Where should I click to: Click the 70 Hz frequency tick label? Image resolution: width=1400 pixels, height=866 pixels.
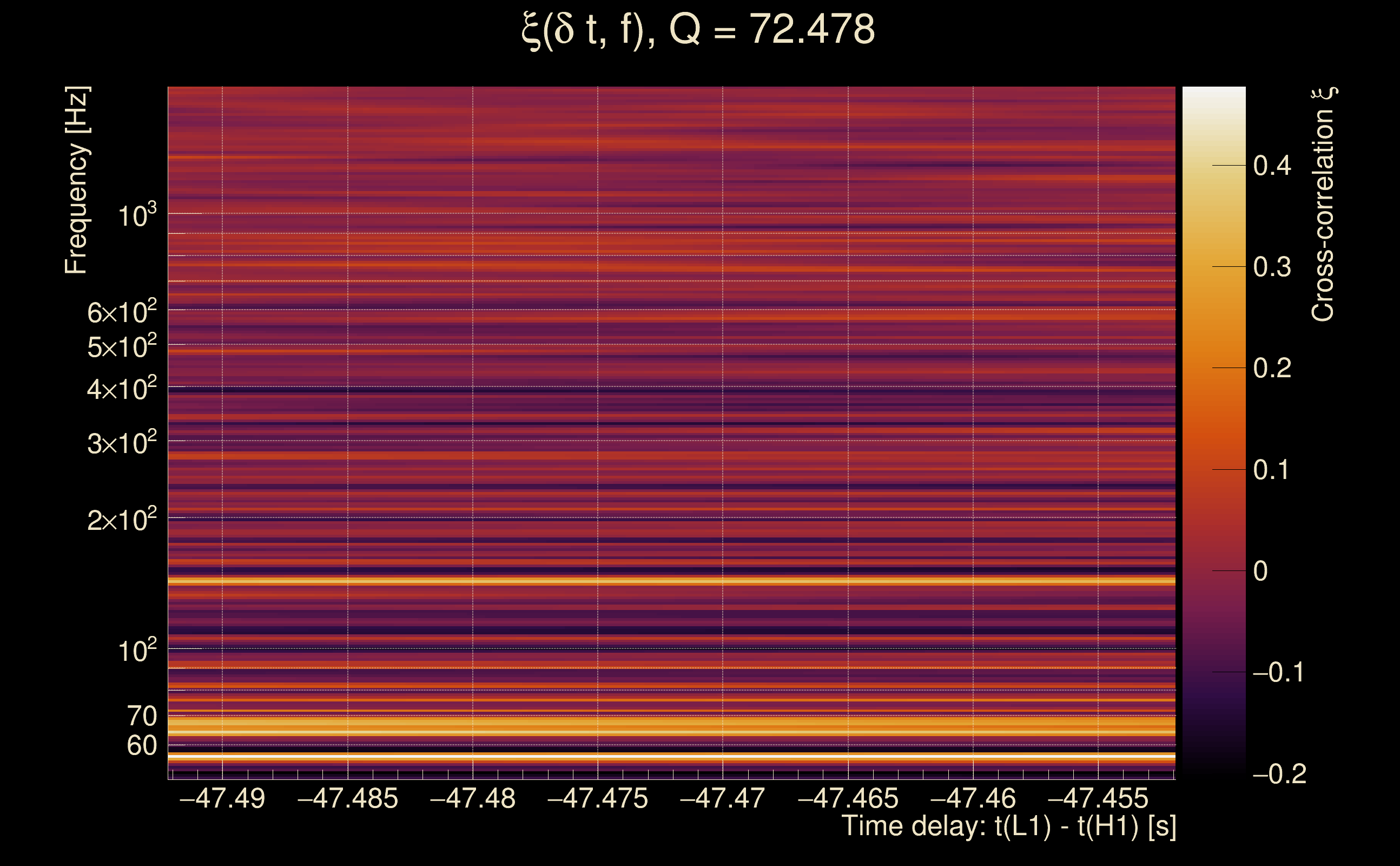click(141, 716)
